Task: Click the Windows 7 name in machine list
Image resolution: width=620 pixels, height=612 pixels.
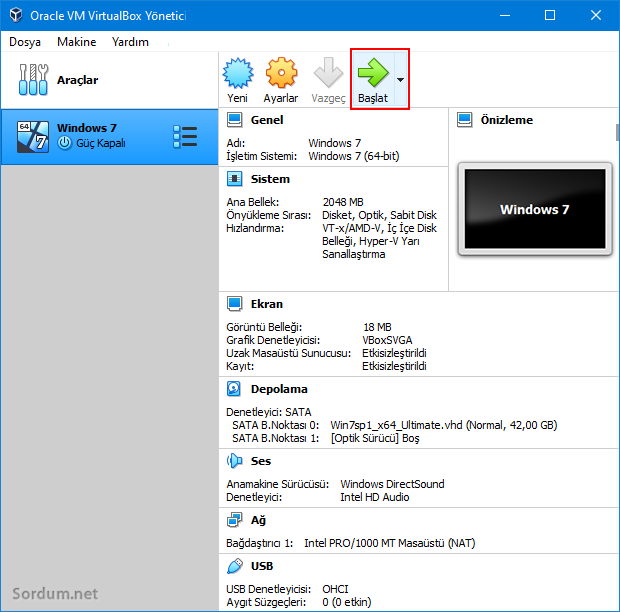Action: (x=87, y=128)
